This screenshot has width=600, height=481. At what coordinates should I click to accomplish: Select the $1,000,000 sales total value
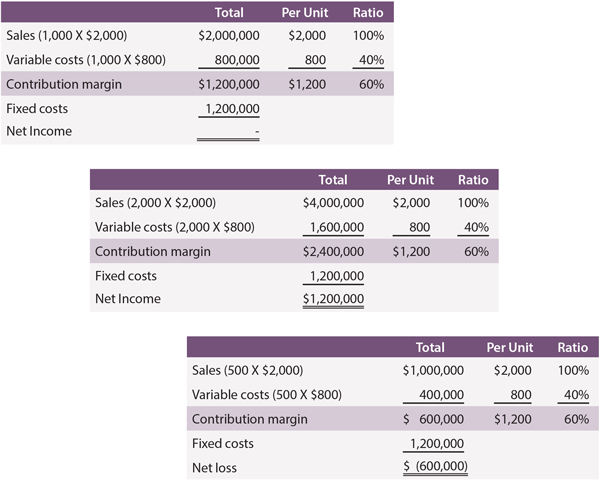point(433,370)
